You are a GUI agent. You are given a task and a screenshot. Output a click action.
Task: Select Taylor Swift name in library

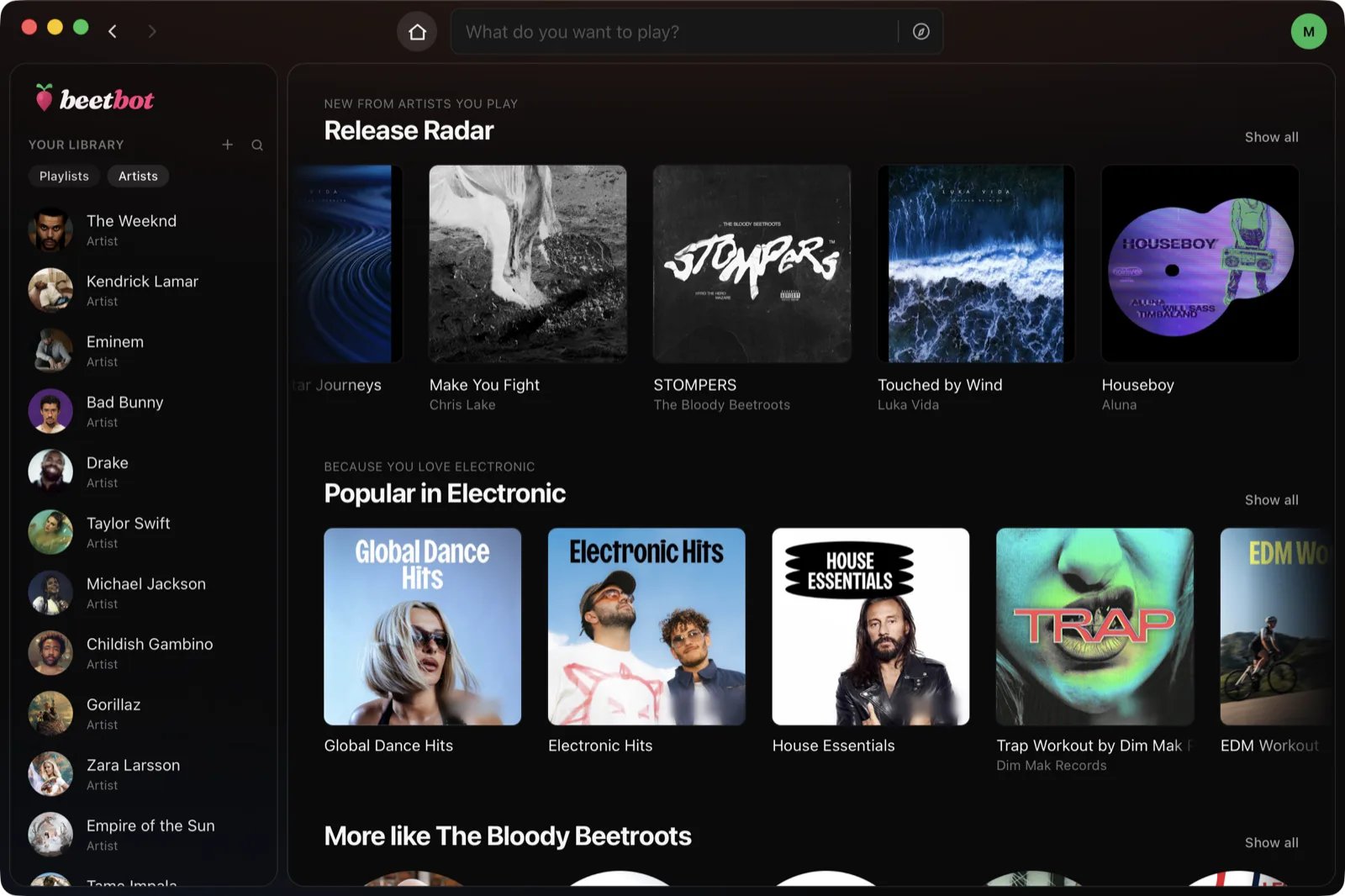[128, 524]
